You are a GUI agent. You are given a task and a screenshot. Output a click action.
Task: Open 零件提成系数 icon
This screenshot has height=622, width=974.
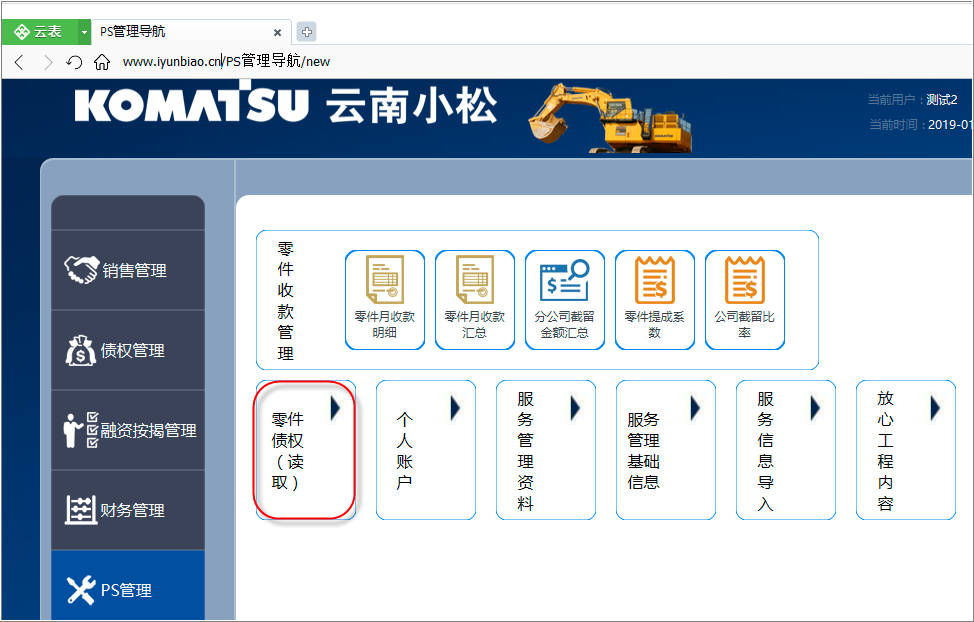pyautogui.click(x=655, y=300)
